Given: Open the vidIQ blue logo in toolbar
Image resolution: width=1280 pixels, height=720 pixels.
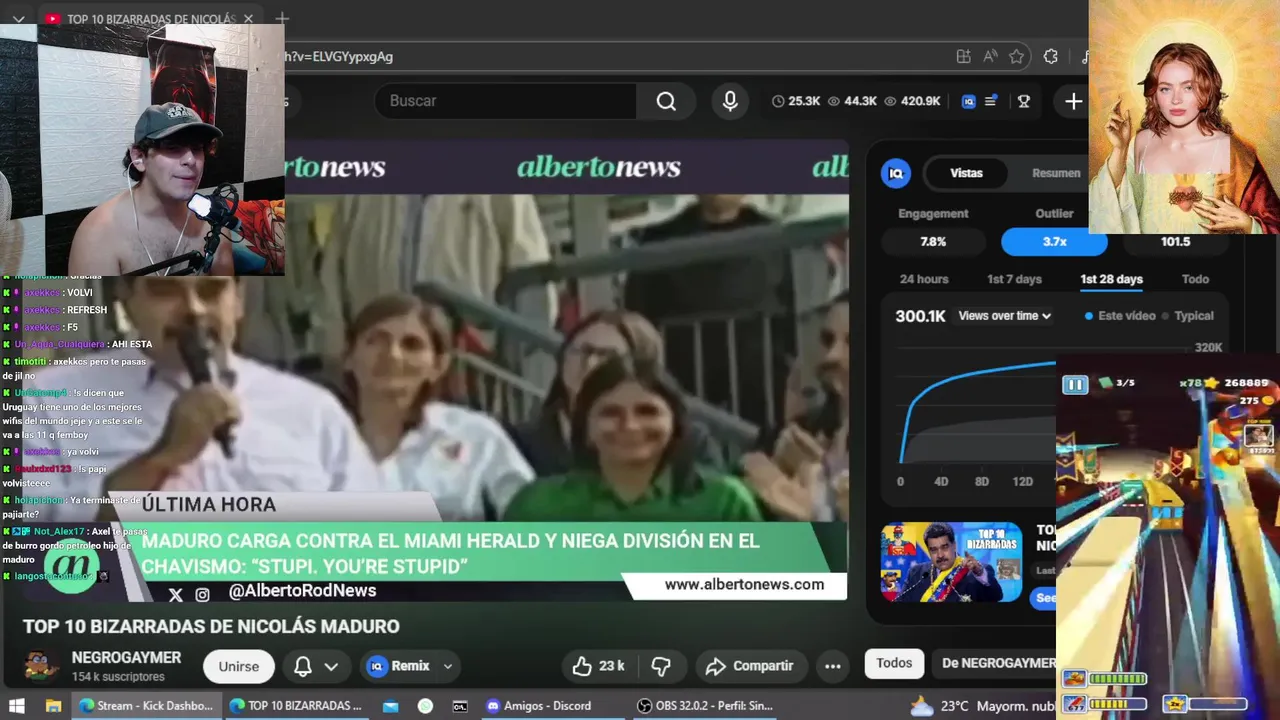Looking at the screenshot, I should [x=968, y=101].
